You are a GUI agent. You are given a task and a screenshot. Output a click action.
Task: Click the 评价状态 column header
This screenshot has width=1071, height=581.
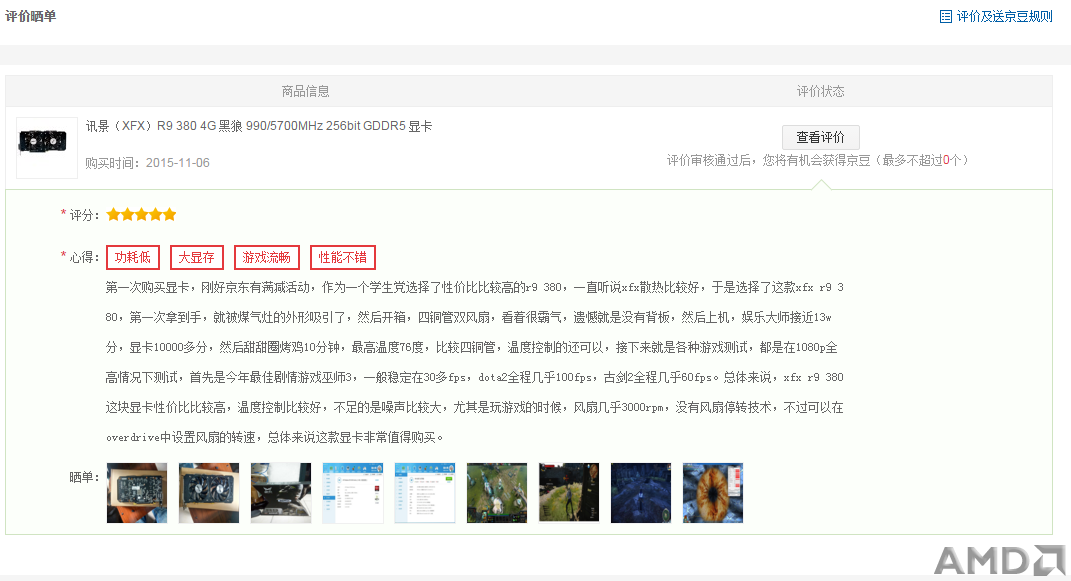(x=820, y=91)
